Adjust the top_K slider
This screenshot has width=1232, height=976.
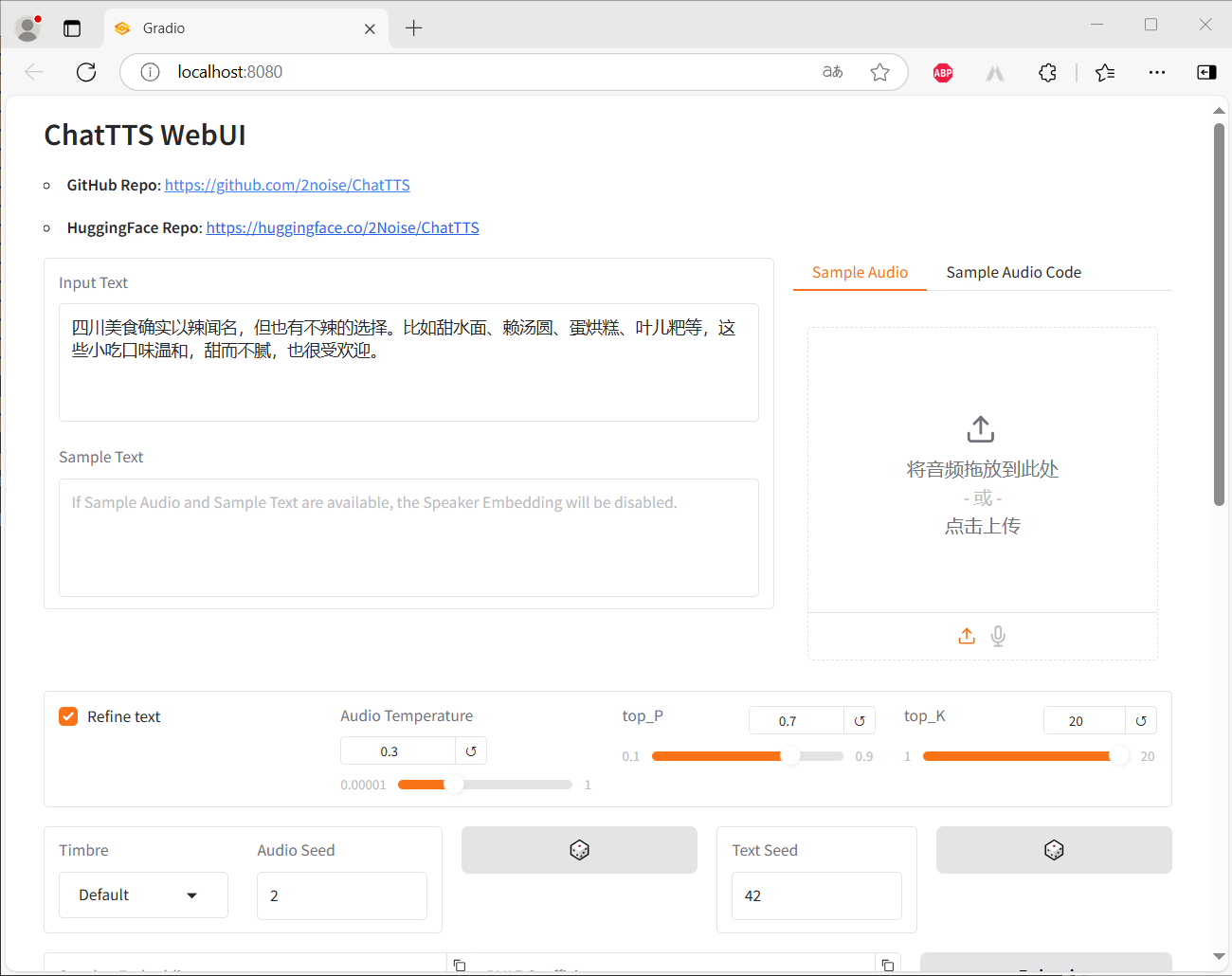1025,756
